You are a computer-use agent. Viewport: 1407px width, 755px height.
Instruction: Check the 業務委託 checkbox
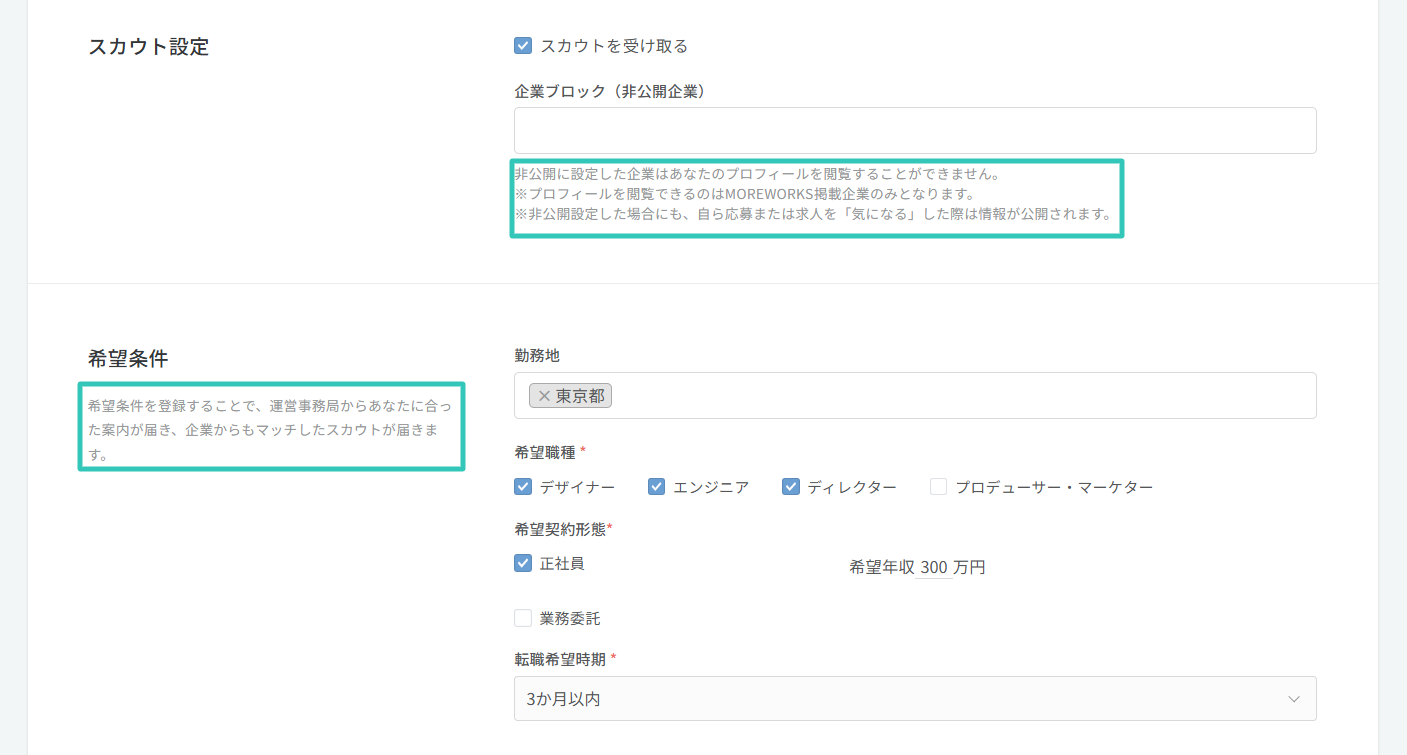(x=523, y=618)
